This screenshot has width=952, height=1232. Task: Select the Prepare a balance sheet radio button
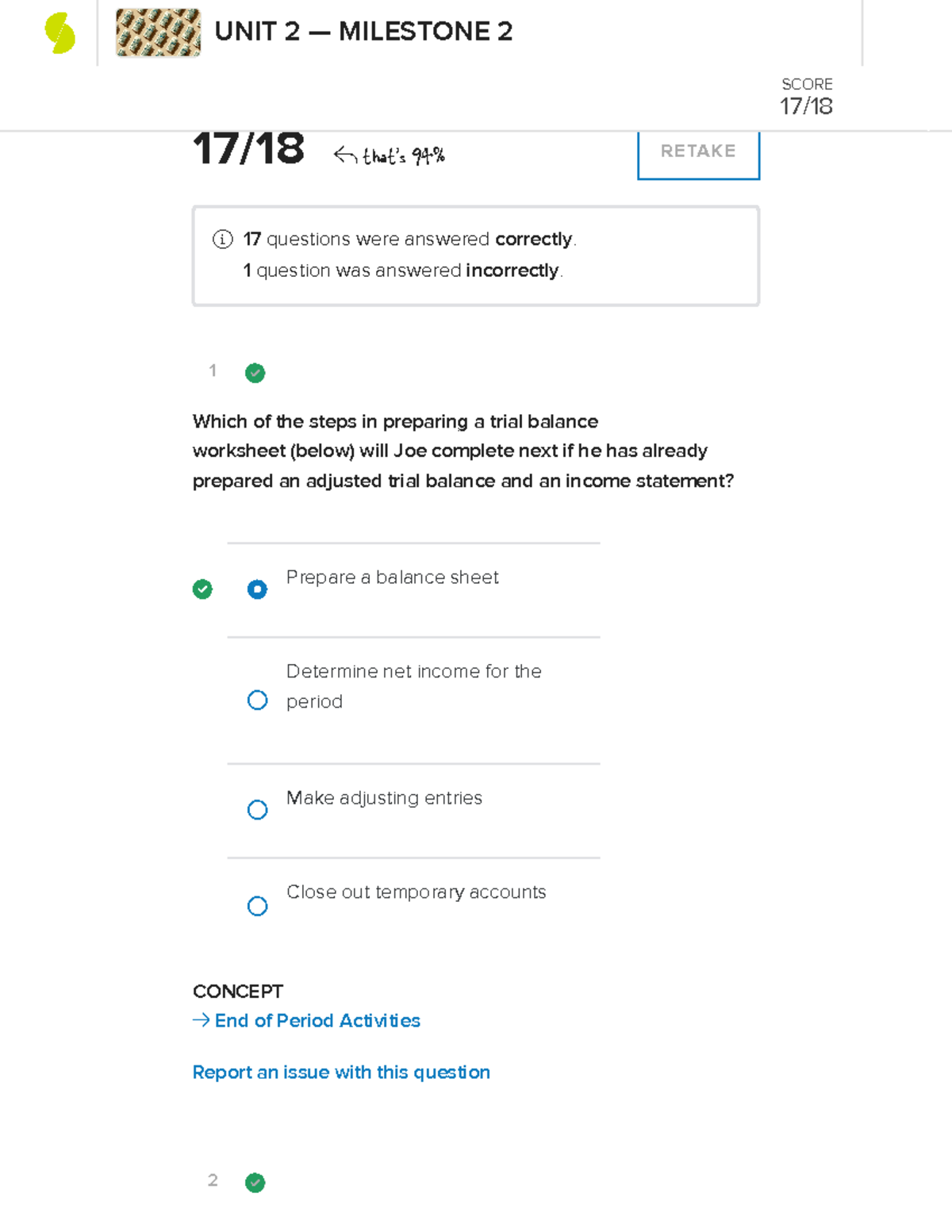pyautogui.click(x=257, y=589)
